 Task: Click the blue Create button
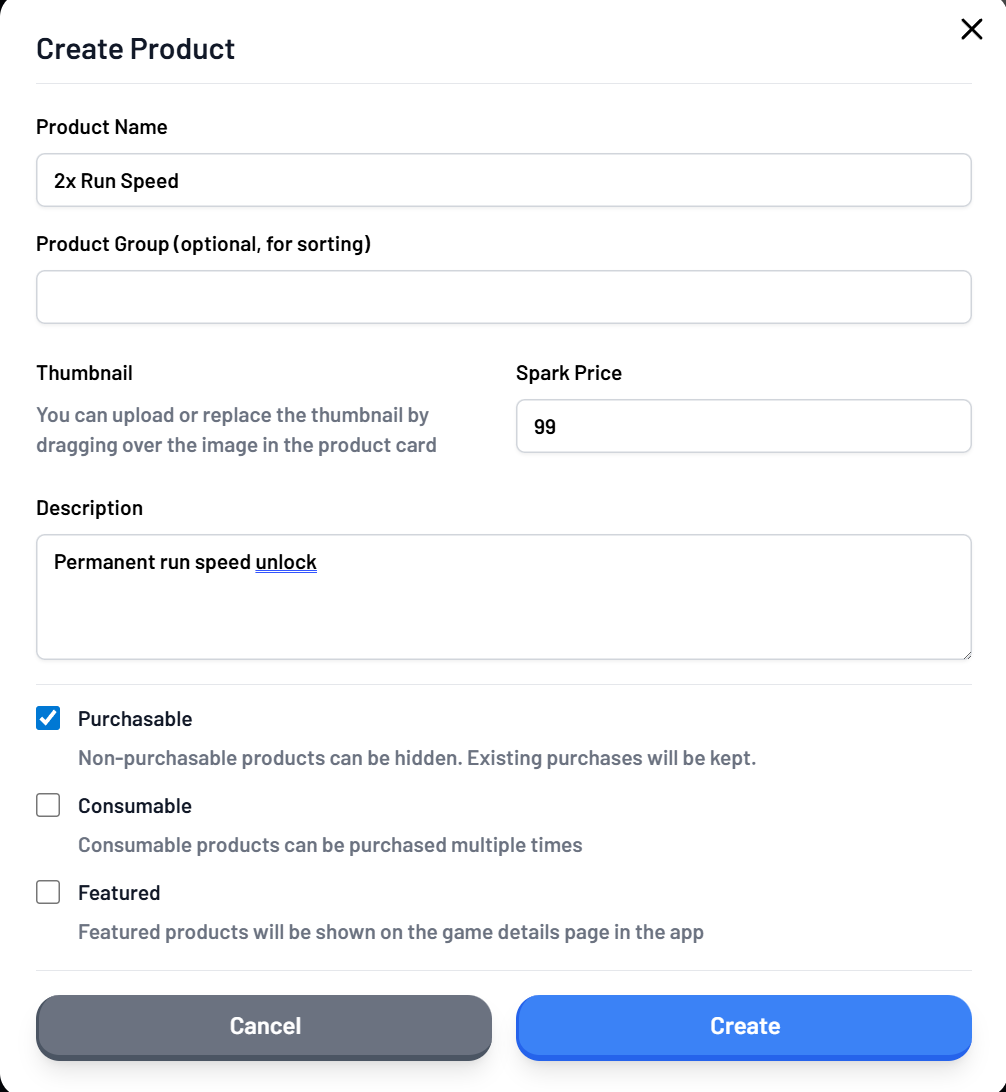(x=743, y=1026)
